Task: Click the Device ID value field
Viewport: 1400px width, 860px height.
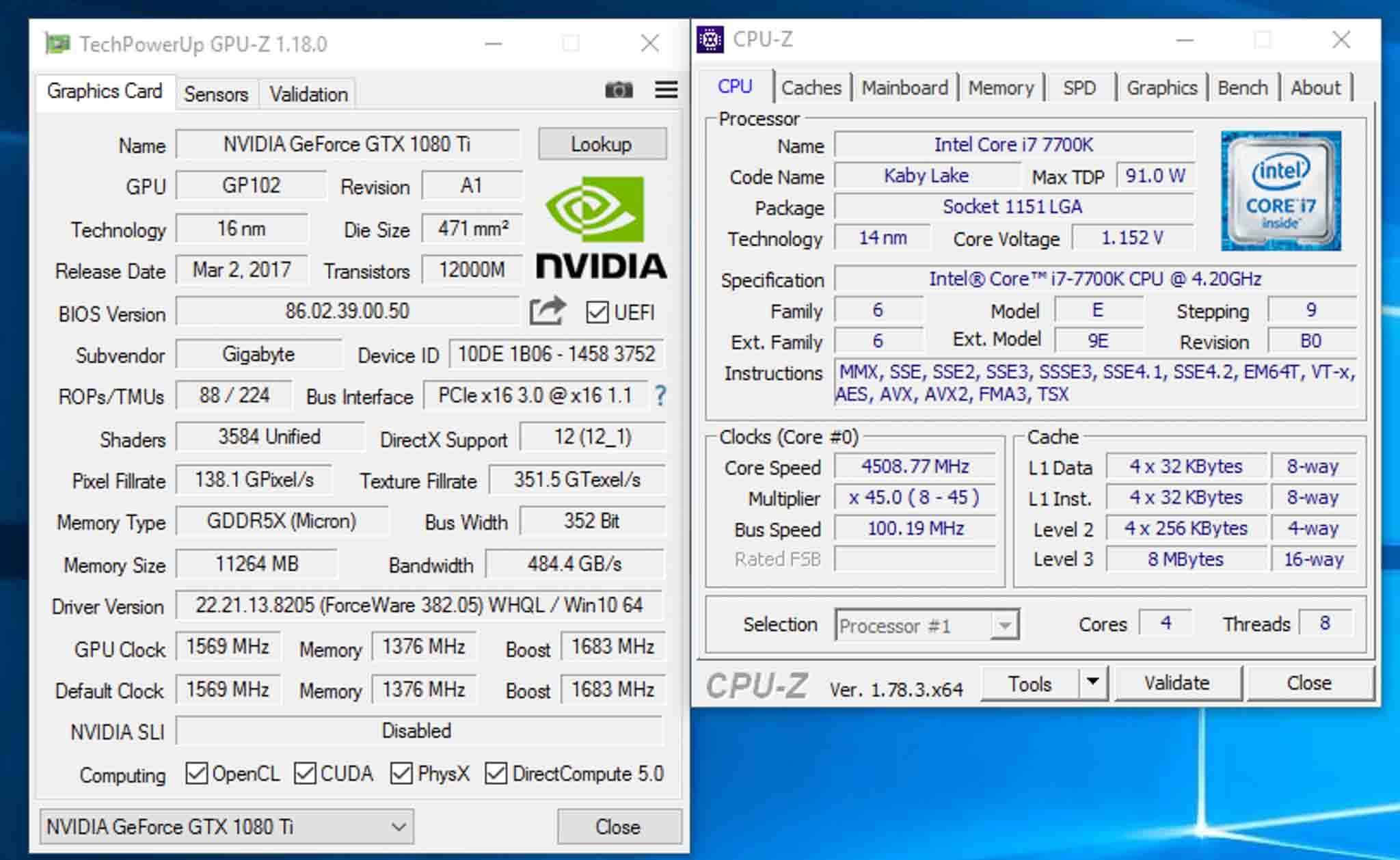Action: click(x=556, y=354)
